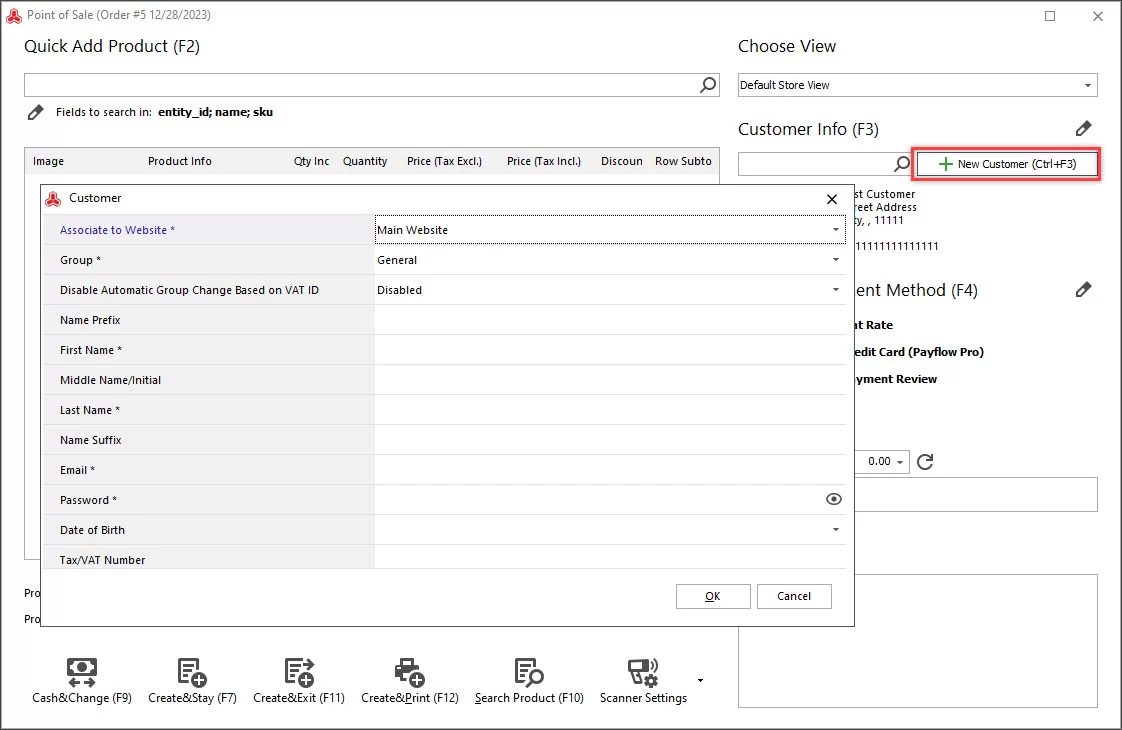
Task: Open the Date of Birth date picker arrow
Action: pos(836,530)
